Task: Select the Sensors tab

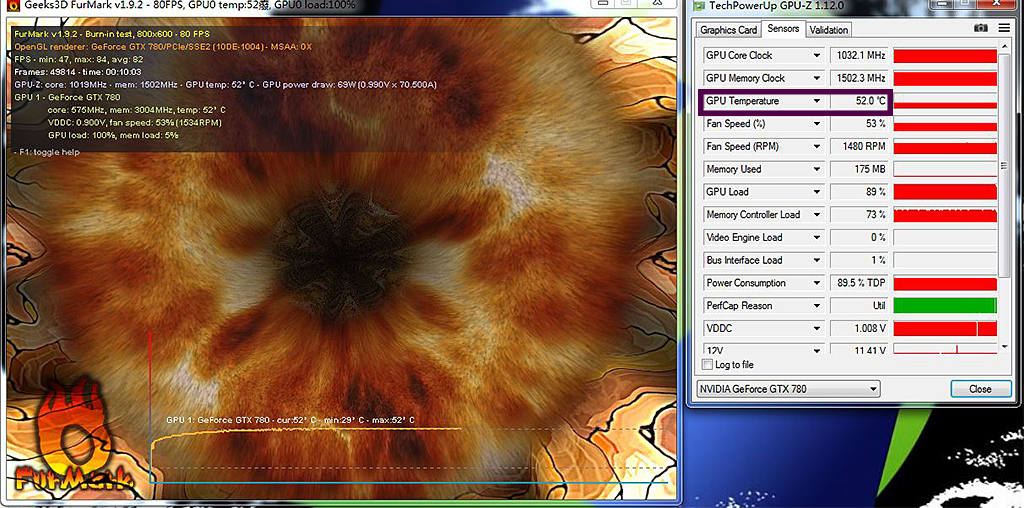Action: [783, 29]
